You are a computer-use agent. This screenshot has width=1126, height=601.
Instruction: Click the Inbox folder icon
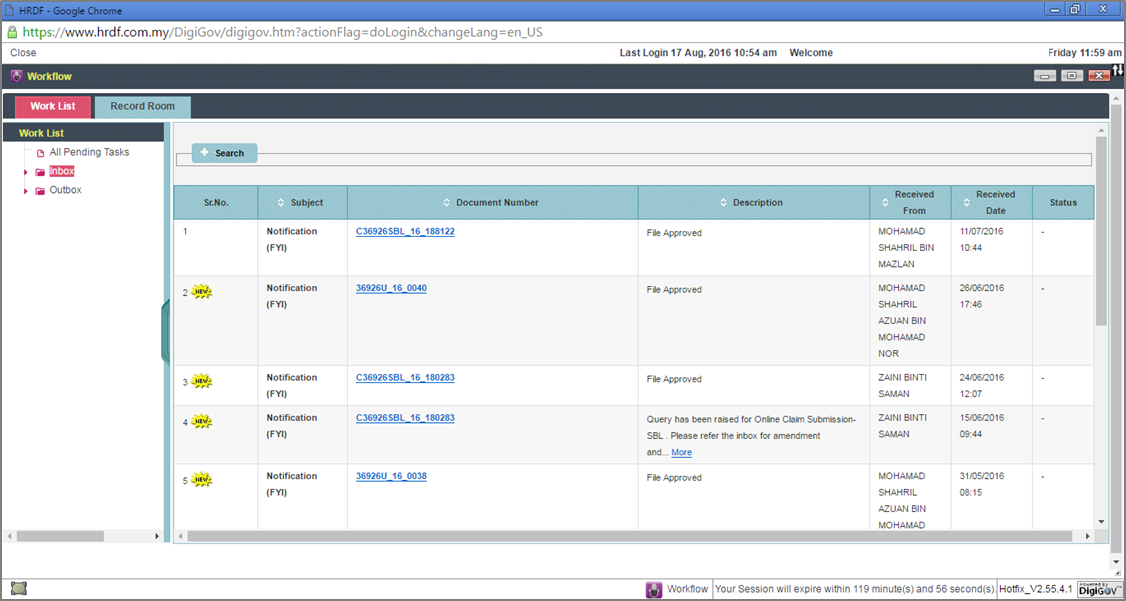click(x=40, y=172)
